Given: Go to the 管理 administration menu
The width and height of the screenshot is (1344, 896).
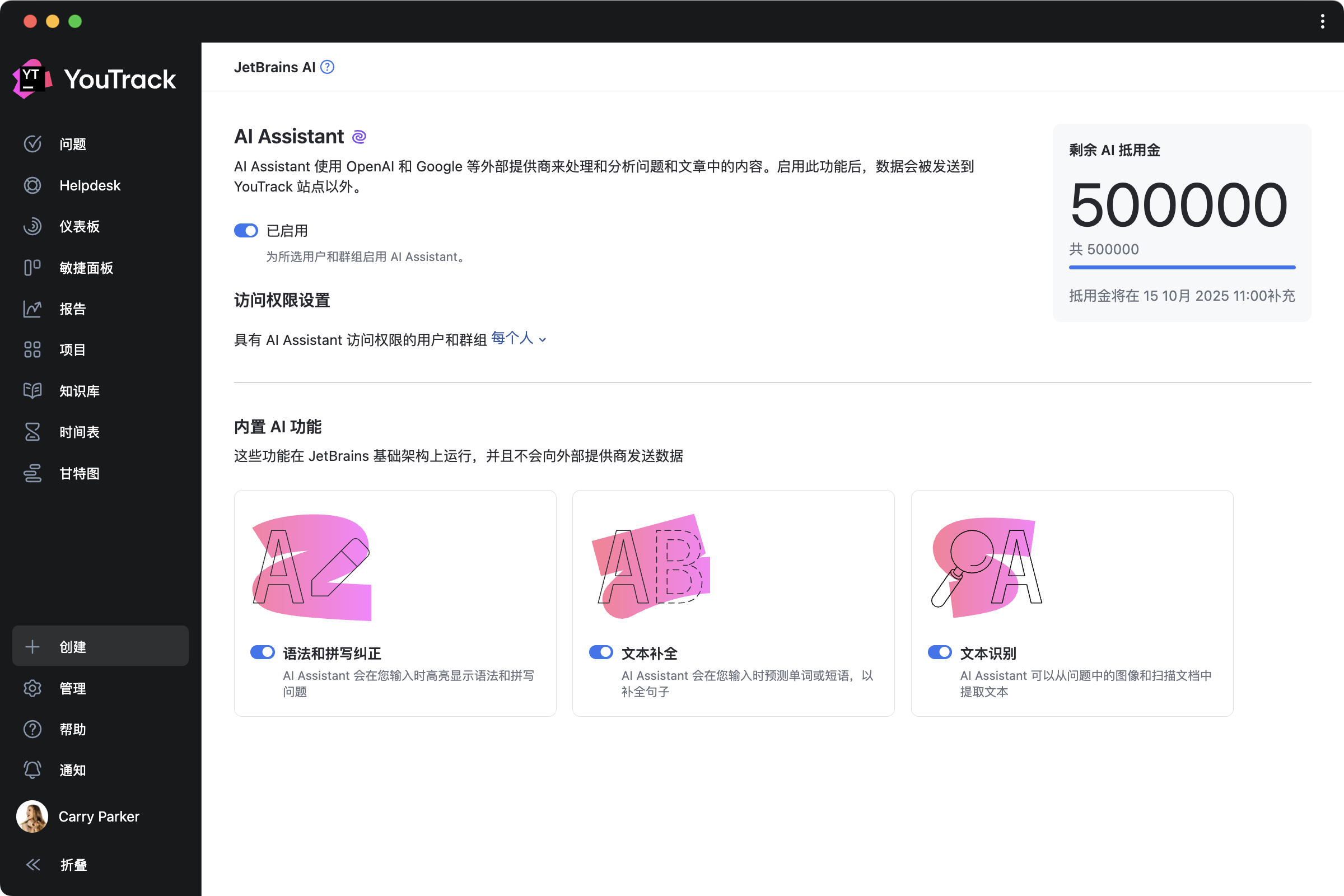Looking at the screenshot, I should coord(73,689).
